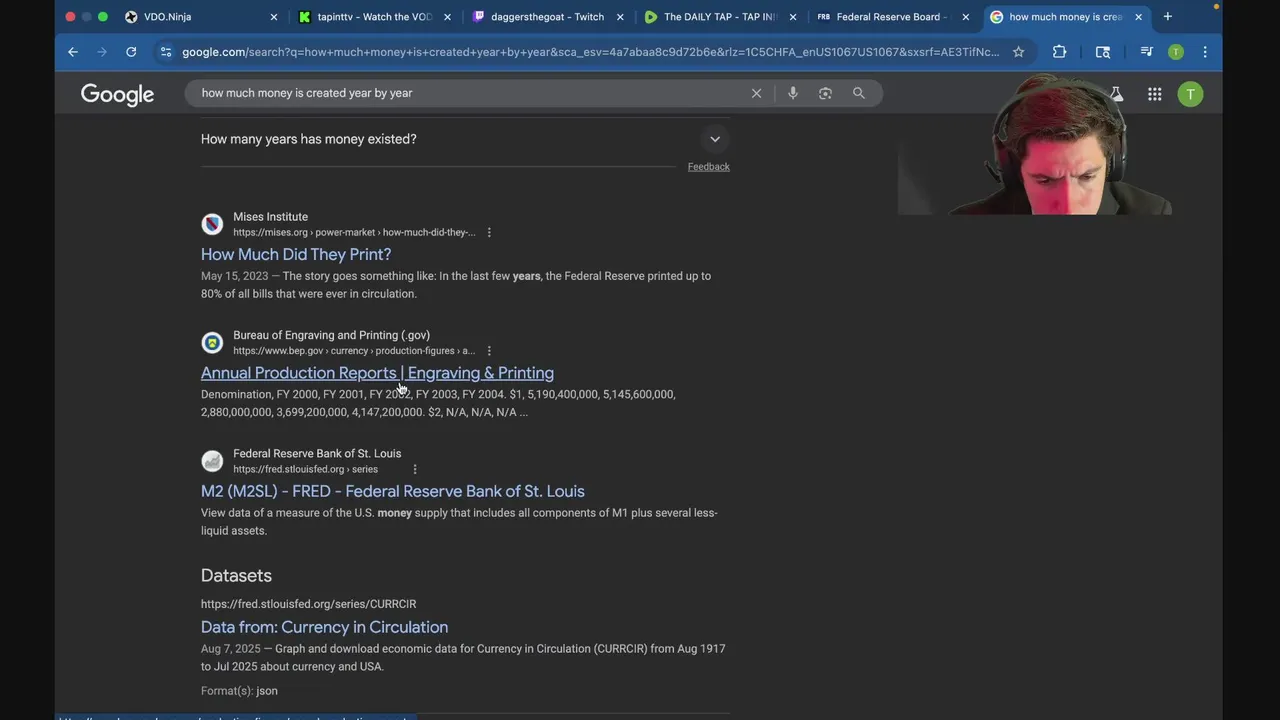Image resolution: width=1280 pixels, height=720 pixels.
Task: Click the Google search input field
Action: click(x=470, y=93)
